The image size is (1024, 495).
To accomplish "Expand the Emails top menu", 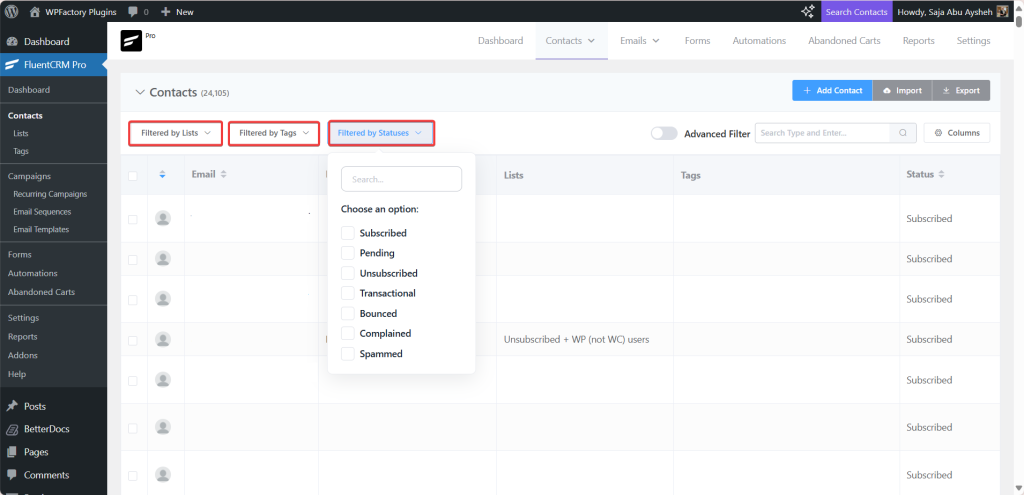I will [640, 40].
